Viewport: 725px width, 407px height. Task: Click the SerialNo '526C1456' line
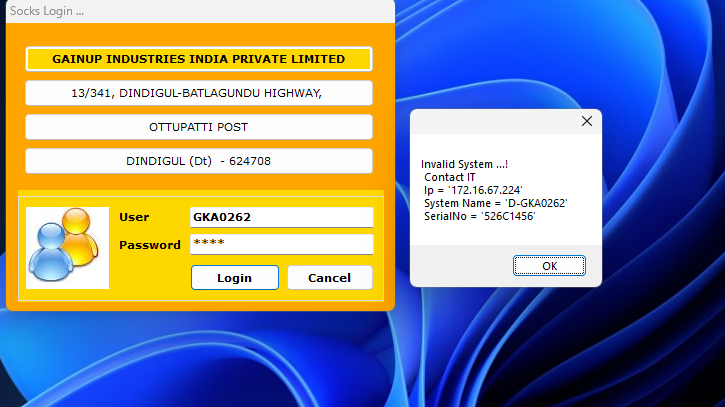coord(478,216)
